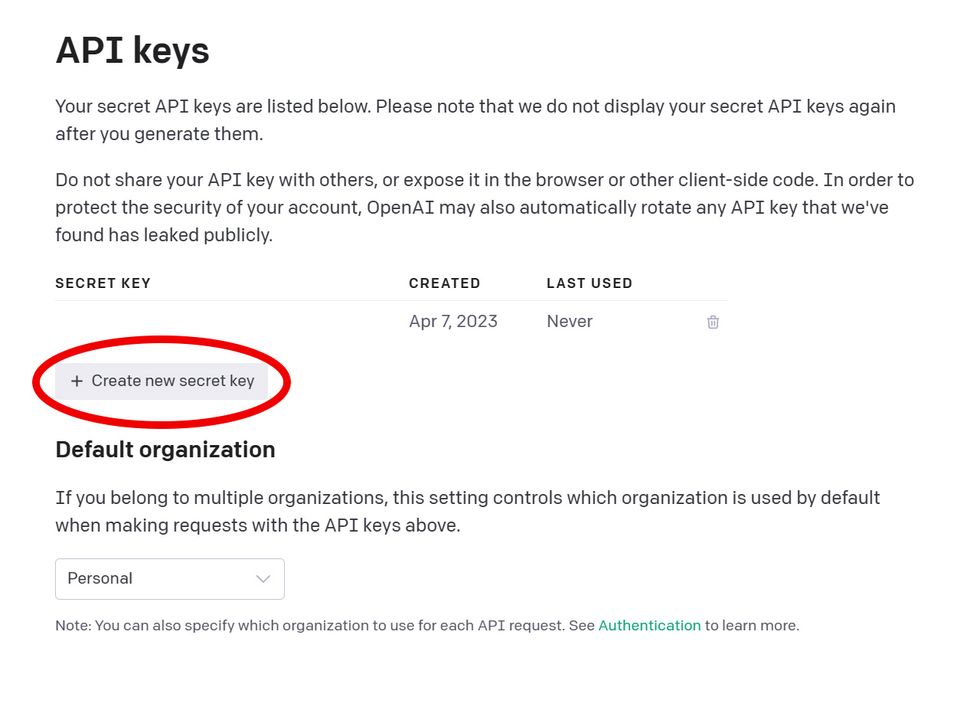
Task: Click the plus icon for new key
Action: point(77,381)
